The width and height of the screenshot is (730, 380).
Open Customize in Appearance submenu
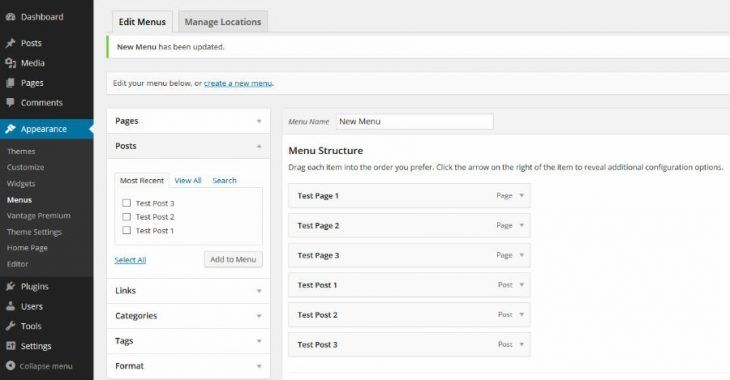click(x=25, y=167)
